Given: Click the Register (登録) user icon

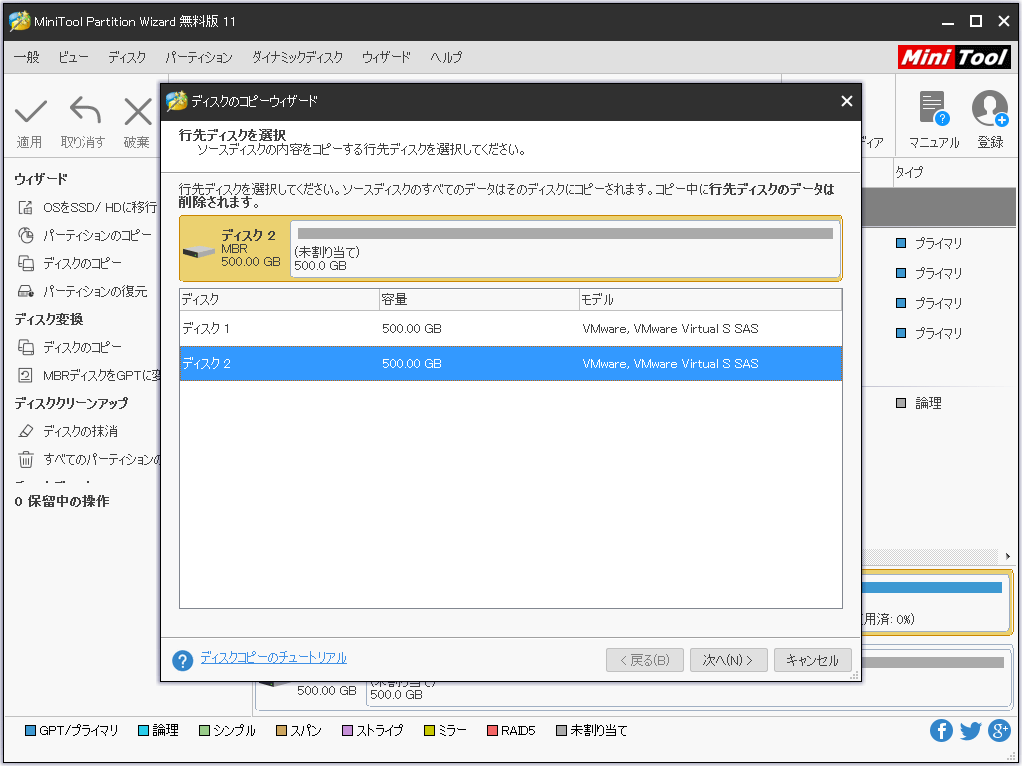Looking at the screenshot, I should point(989,109).
